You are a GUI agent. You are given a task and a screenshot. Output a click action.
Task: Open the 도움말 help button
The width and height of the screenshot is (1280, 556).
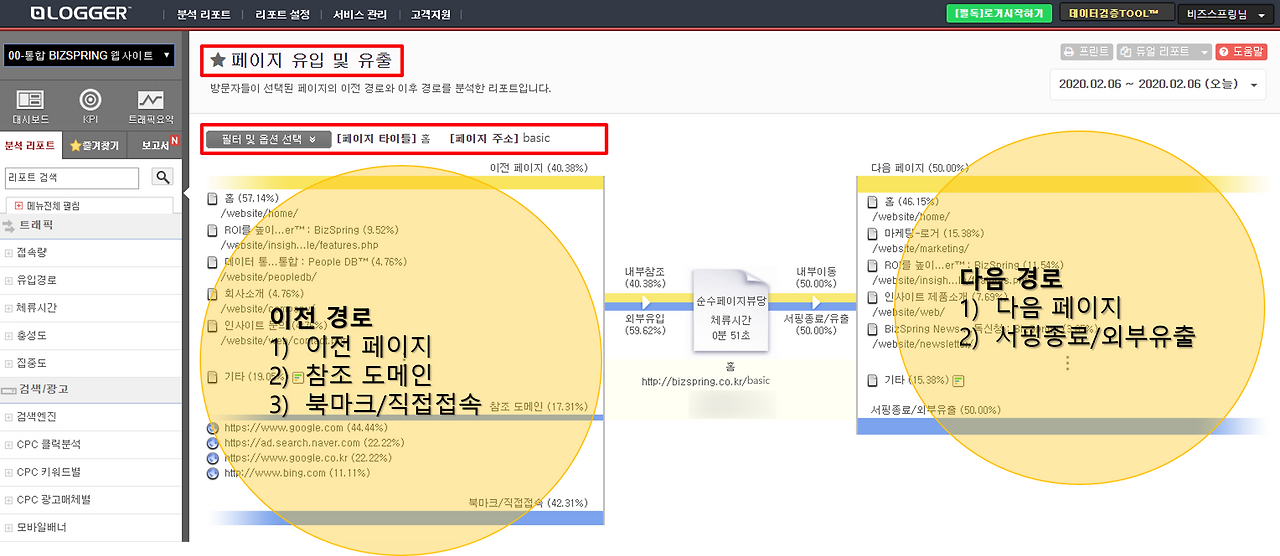coord(1242,52)
